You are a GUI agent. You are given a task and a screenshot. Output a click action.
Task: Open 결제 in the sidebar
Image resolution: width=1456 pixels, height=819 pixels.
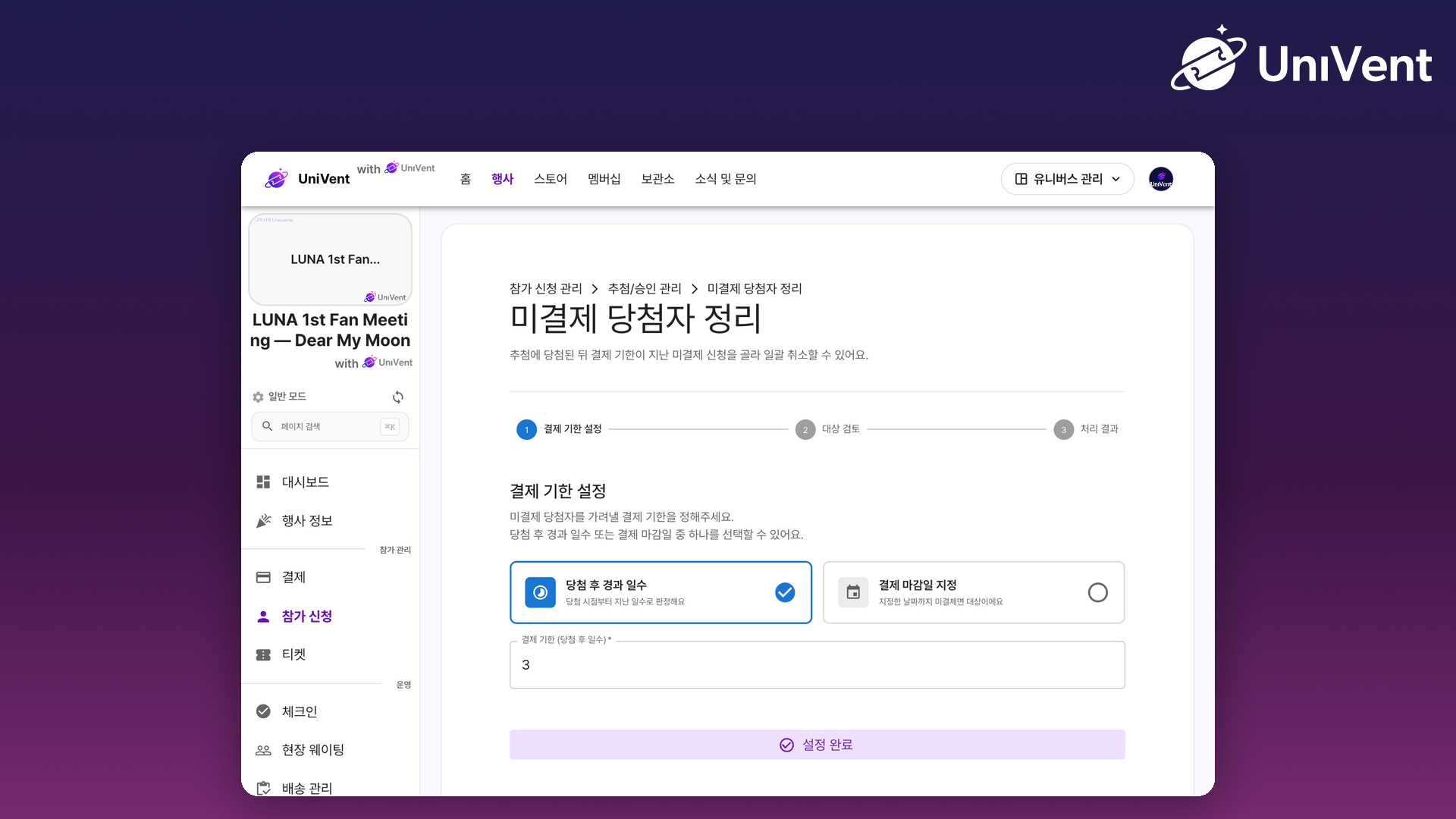(331, 578)
